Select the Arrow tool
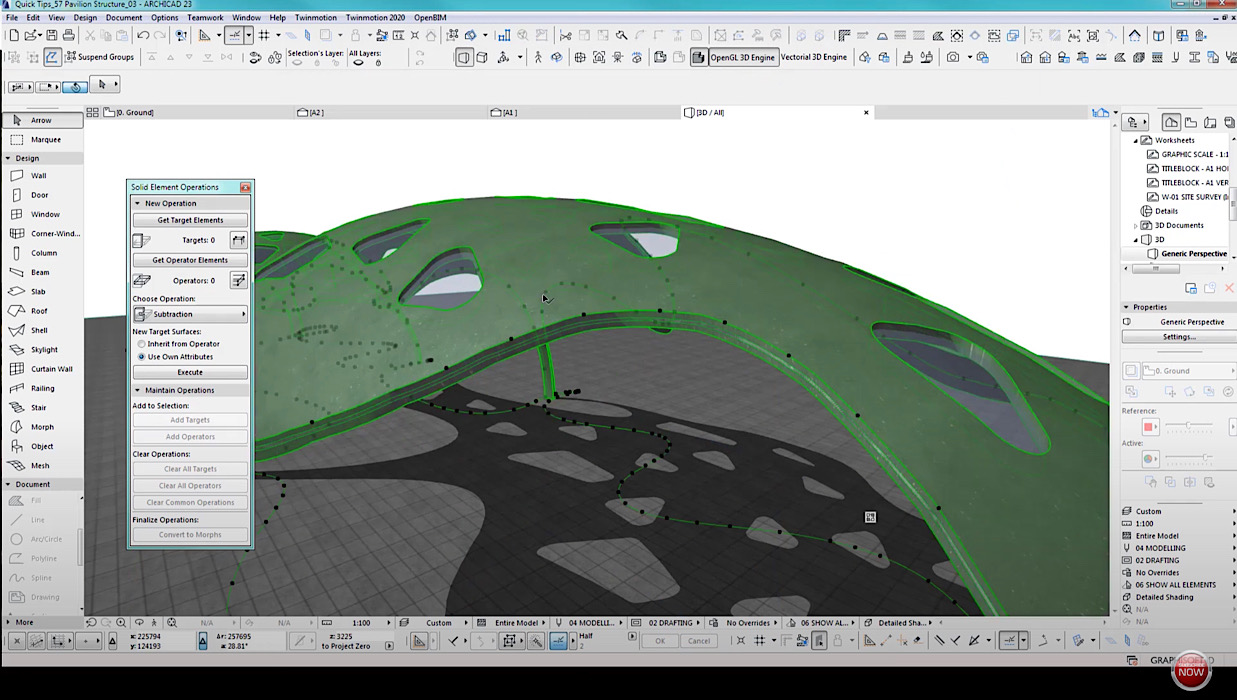Viewport: 1237px width, 700px height. [40, 120]
